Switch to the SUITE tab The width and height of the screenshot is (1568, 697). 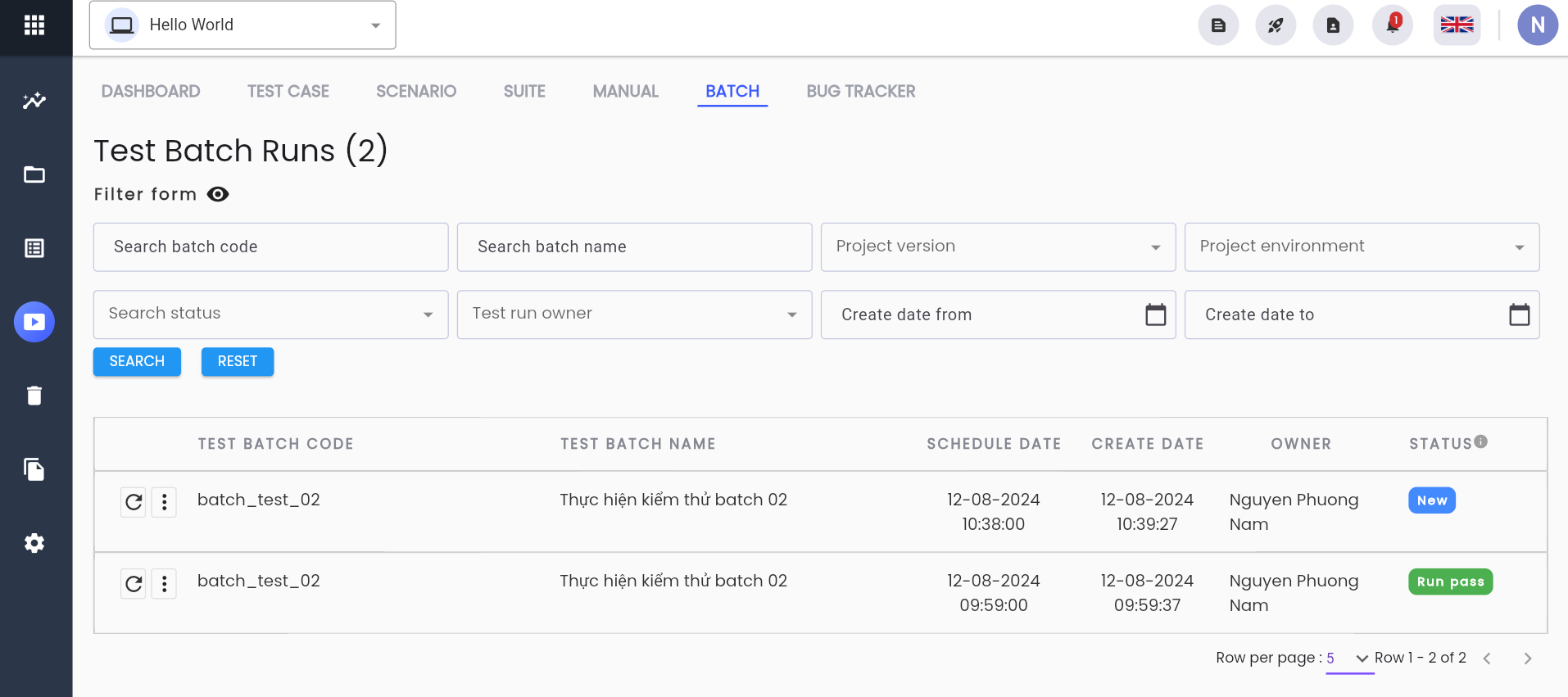pos(524,92)
